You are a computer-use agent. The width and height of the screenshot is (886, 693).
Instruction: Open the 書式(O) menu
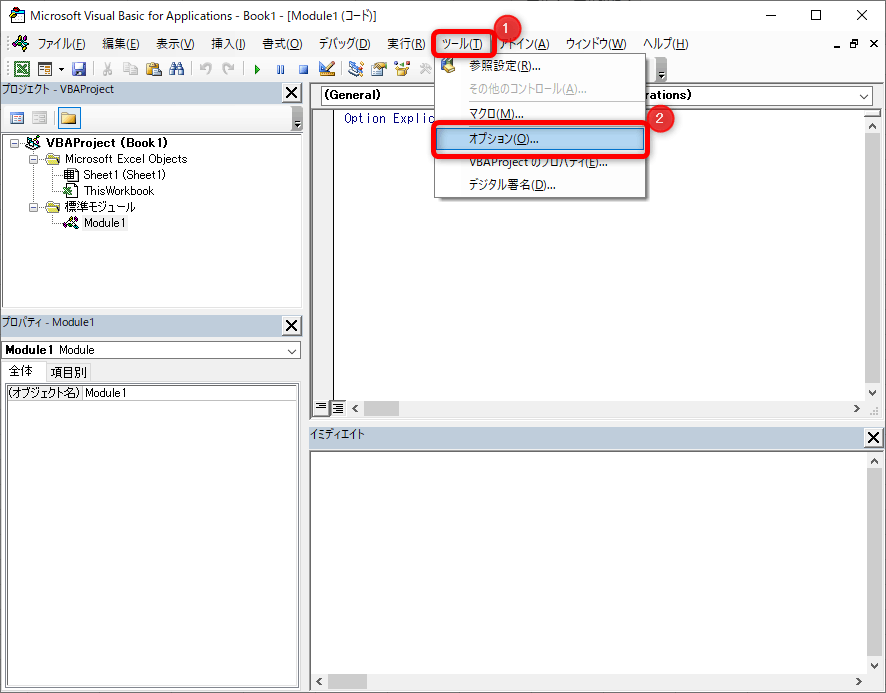tap(282, 44)
